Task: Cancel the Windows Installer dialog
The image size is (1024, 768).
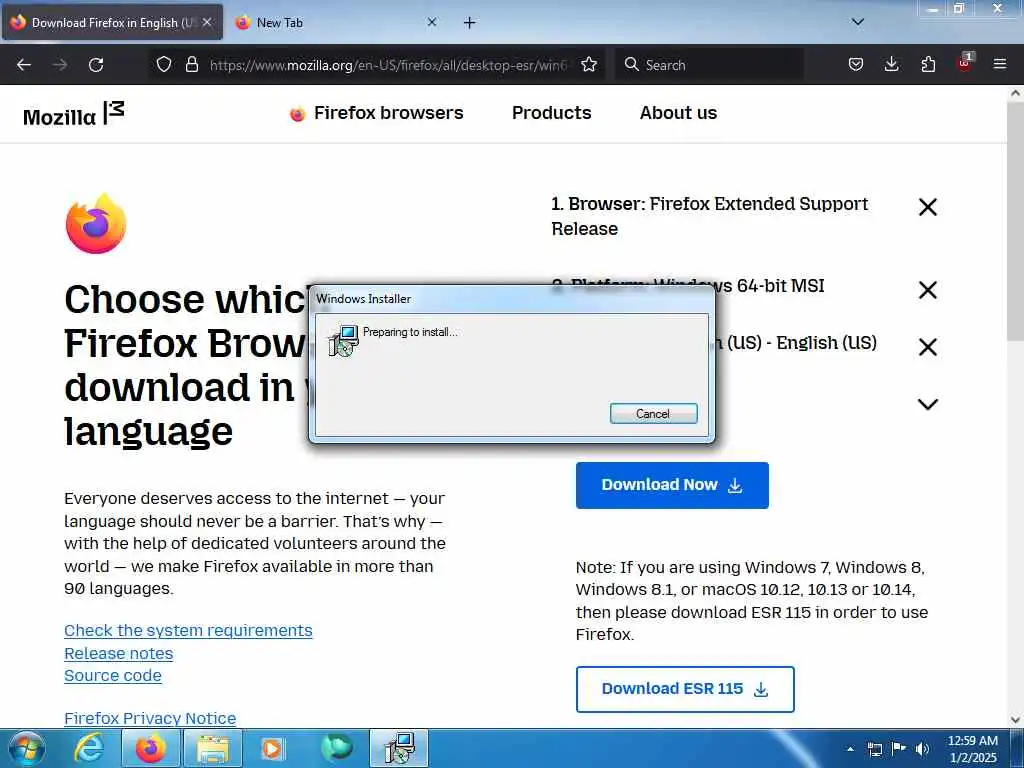Action: [x=653, y=413]
